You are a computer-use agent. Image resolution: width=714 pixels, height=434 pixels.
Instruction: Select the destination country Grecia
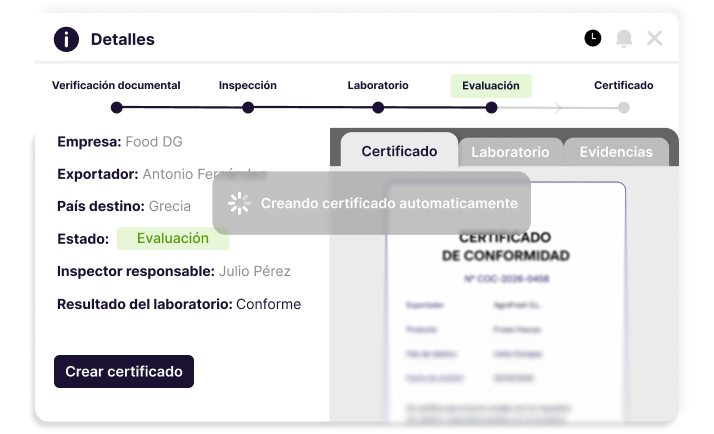click(169, 206)
